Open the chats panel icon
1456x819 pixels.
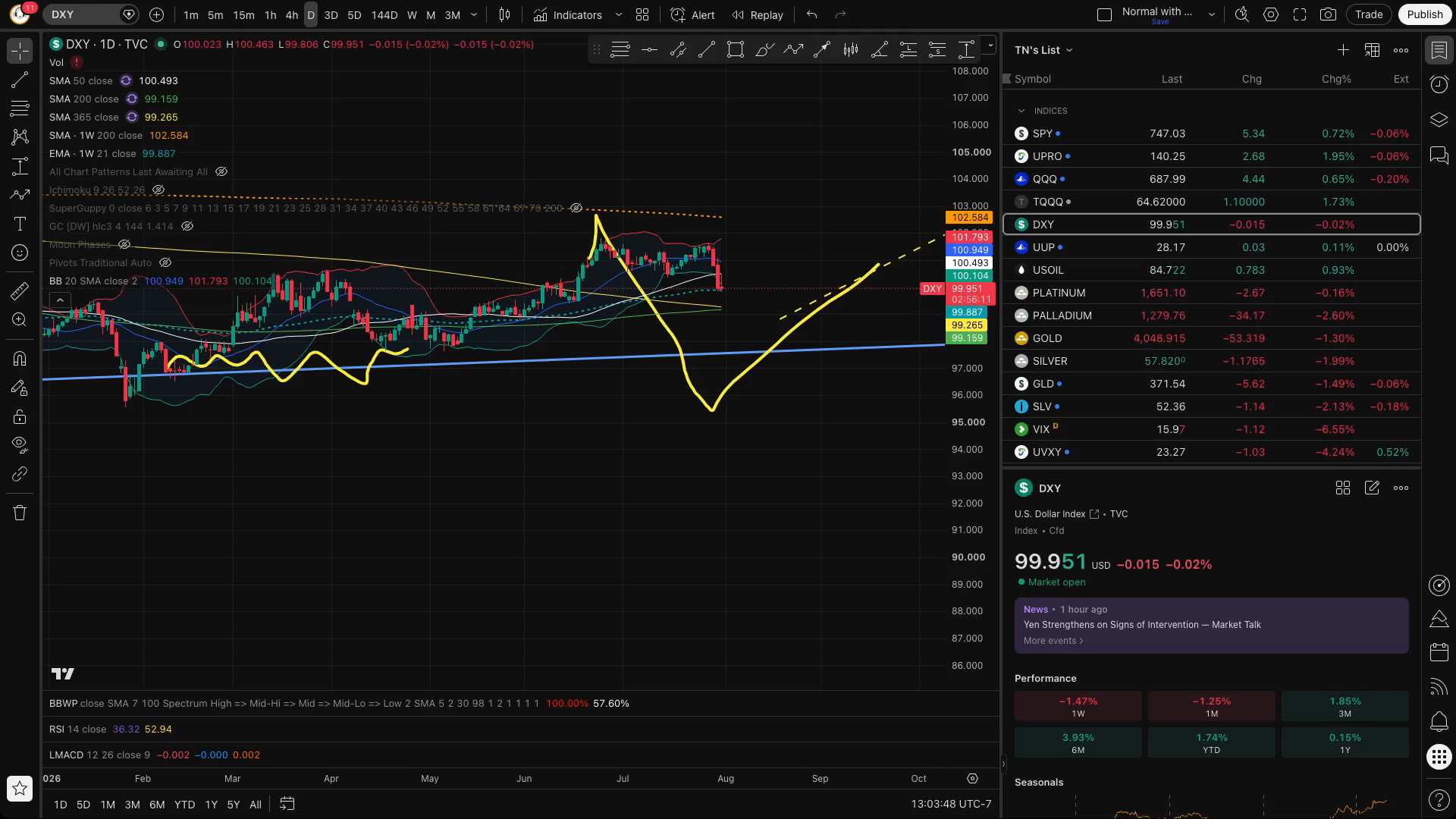pos(1439,155)
